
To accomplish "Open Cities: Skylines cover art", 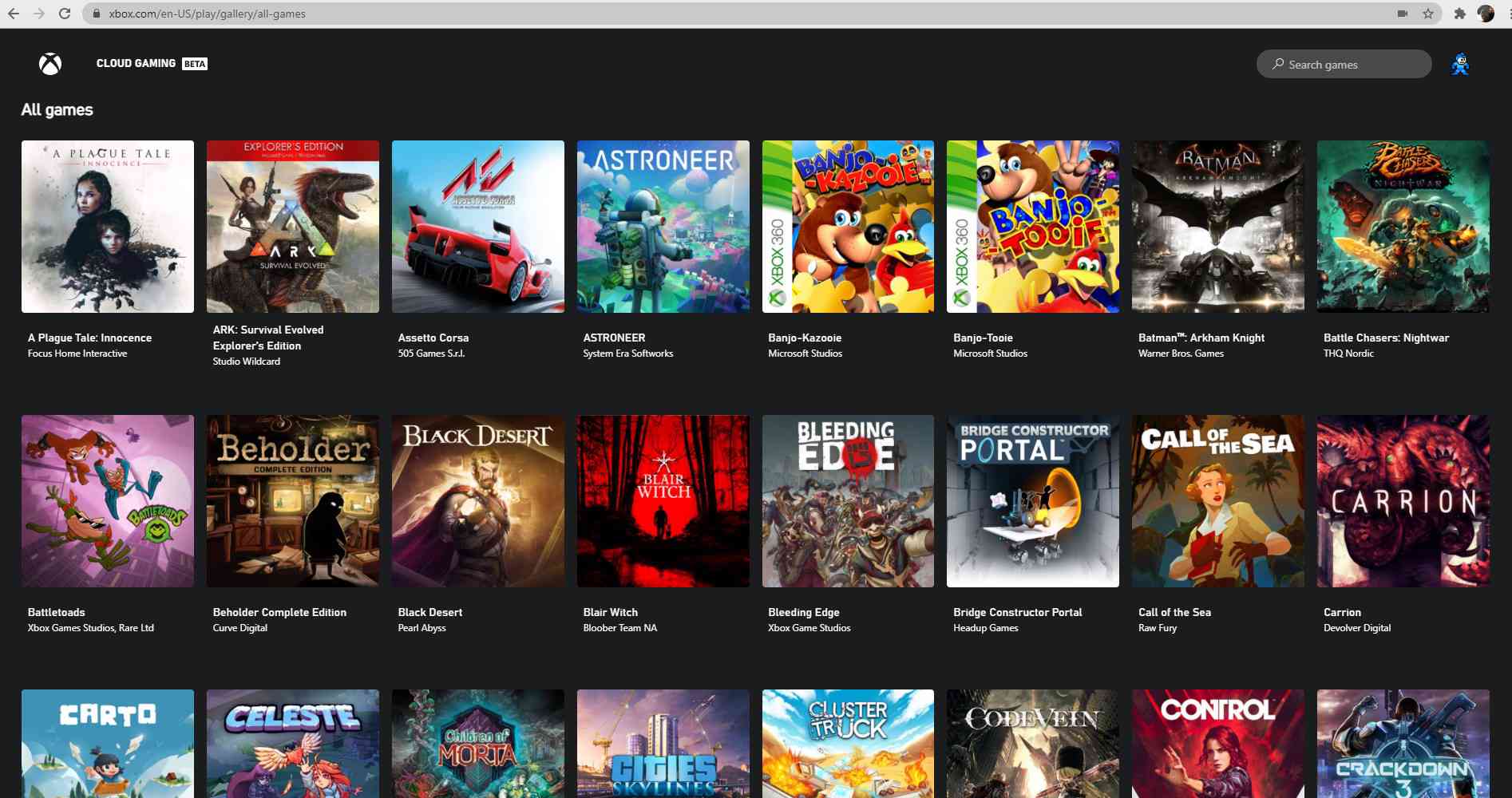I will pyautogui.click(x=663, y=744).
